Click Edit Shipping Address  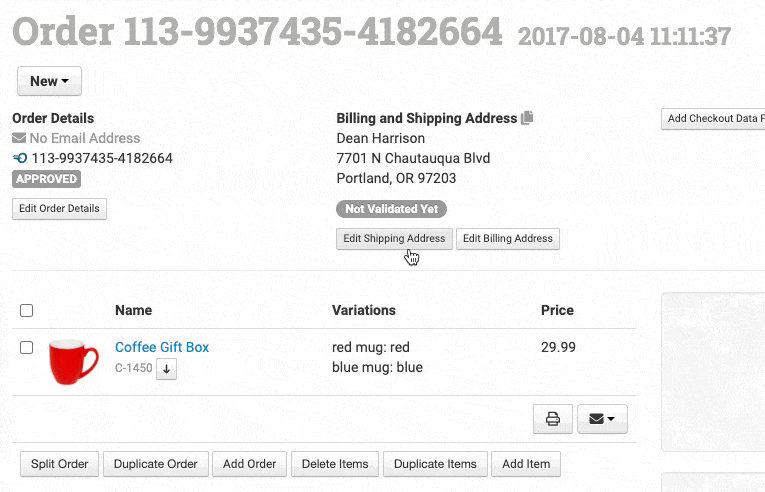394,239
